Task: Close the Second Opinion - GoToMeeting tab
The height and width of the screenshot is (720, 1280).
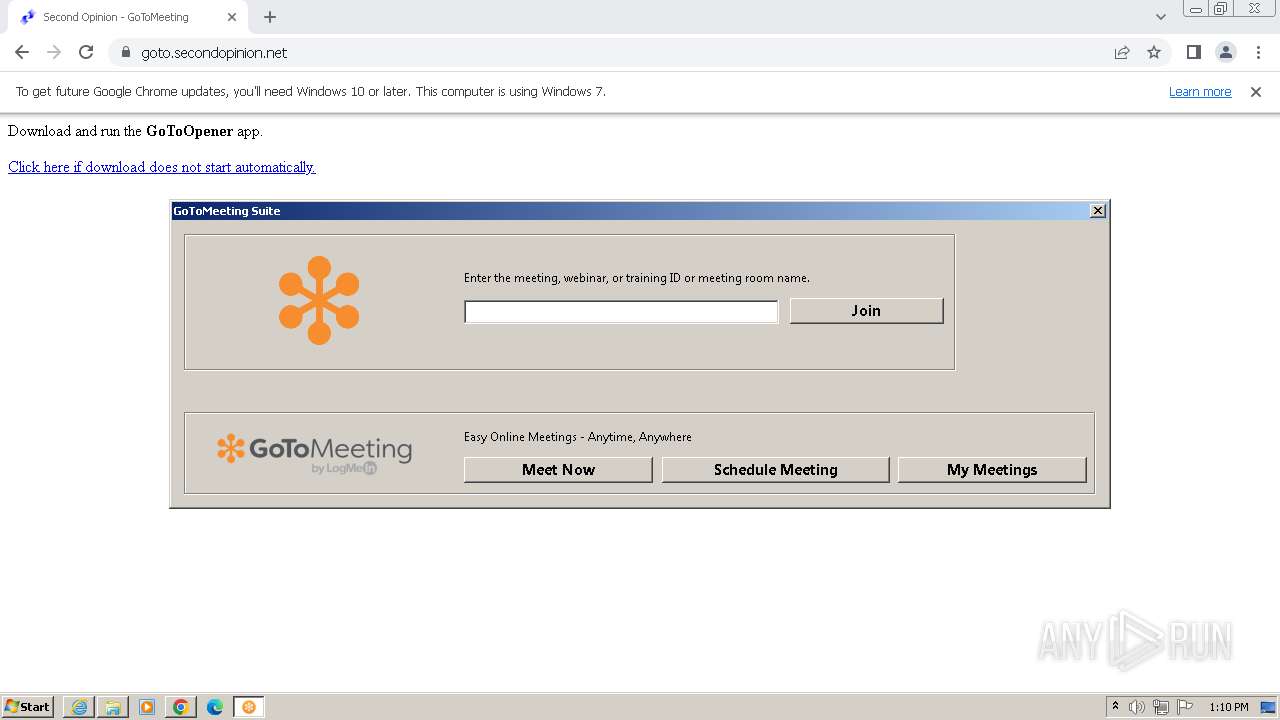Action: [232, 17]
